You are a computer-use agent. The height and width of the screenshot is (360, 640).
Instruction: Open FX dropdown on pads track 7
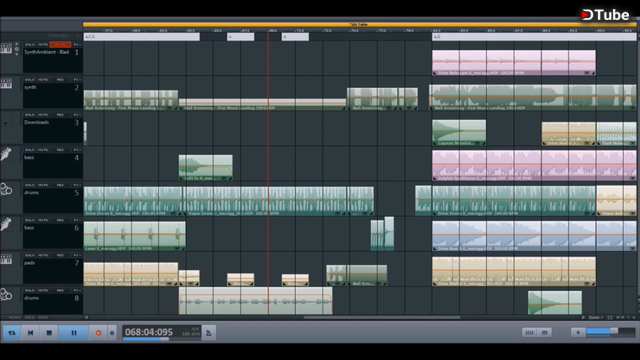point(77,255)
